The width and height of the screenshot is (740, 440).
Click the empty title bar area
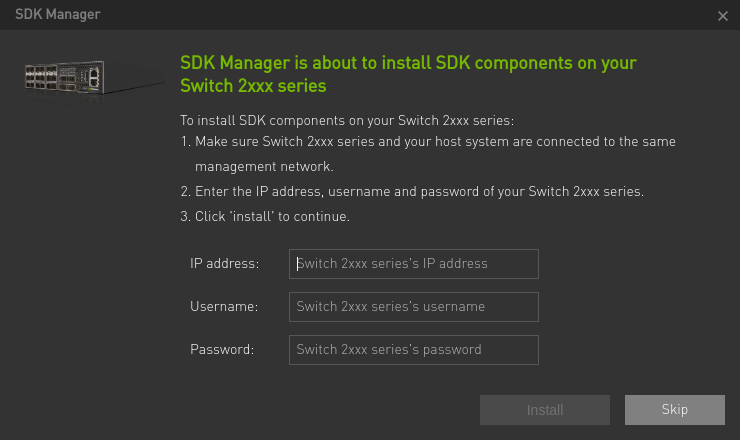400,14
